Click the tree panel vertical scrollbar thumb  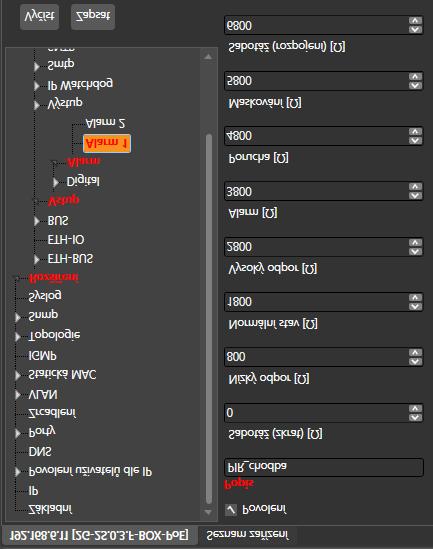(209, 319)
